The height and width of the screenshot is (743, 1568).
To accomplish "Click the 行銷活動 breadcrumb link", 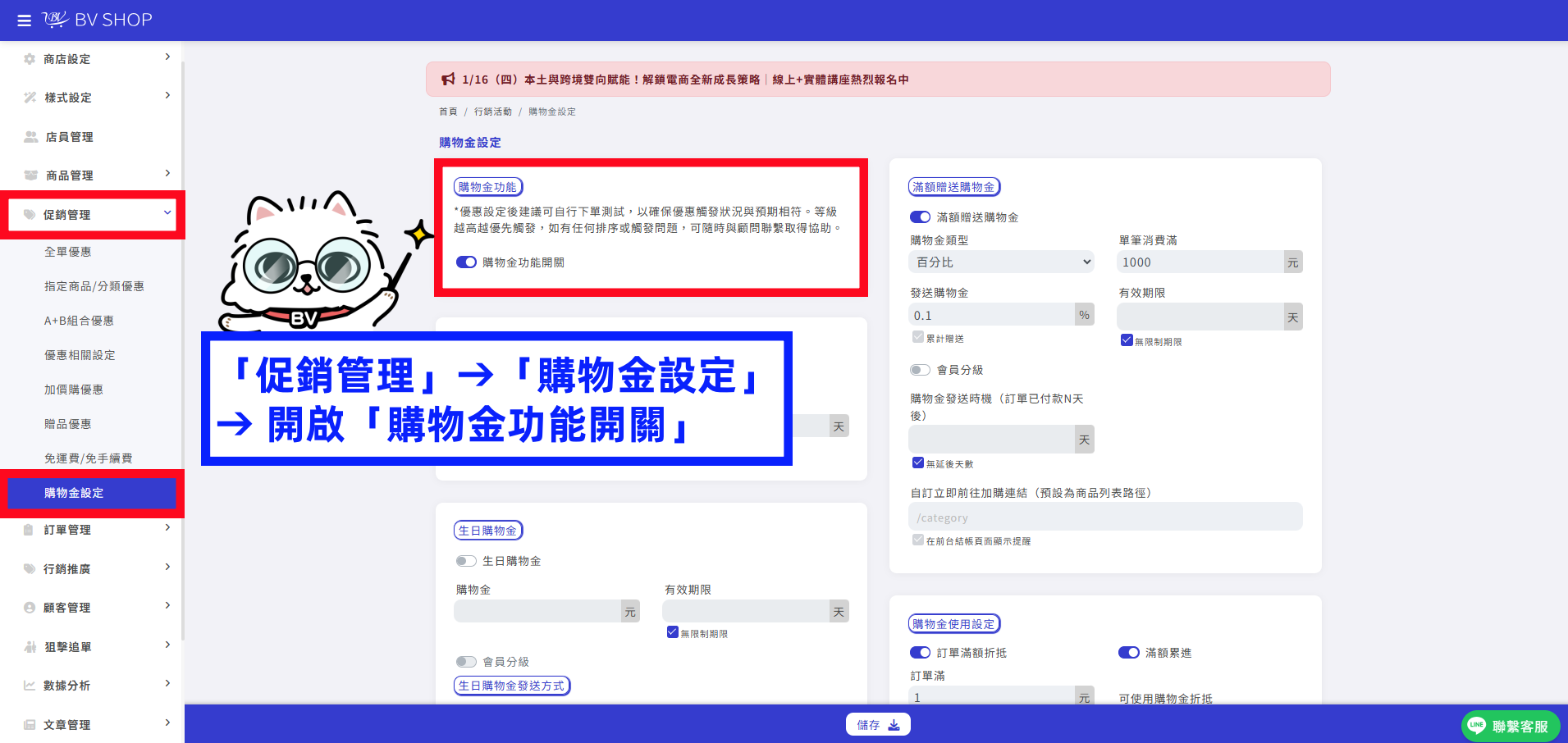I will [493, 112].
